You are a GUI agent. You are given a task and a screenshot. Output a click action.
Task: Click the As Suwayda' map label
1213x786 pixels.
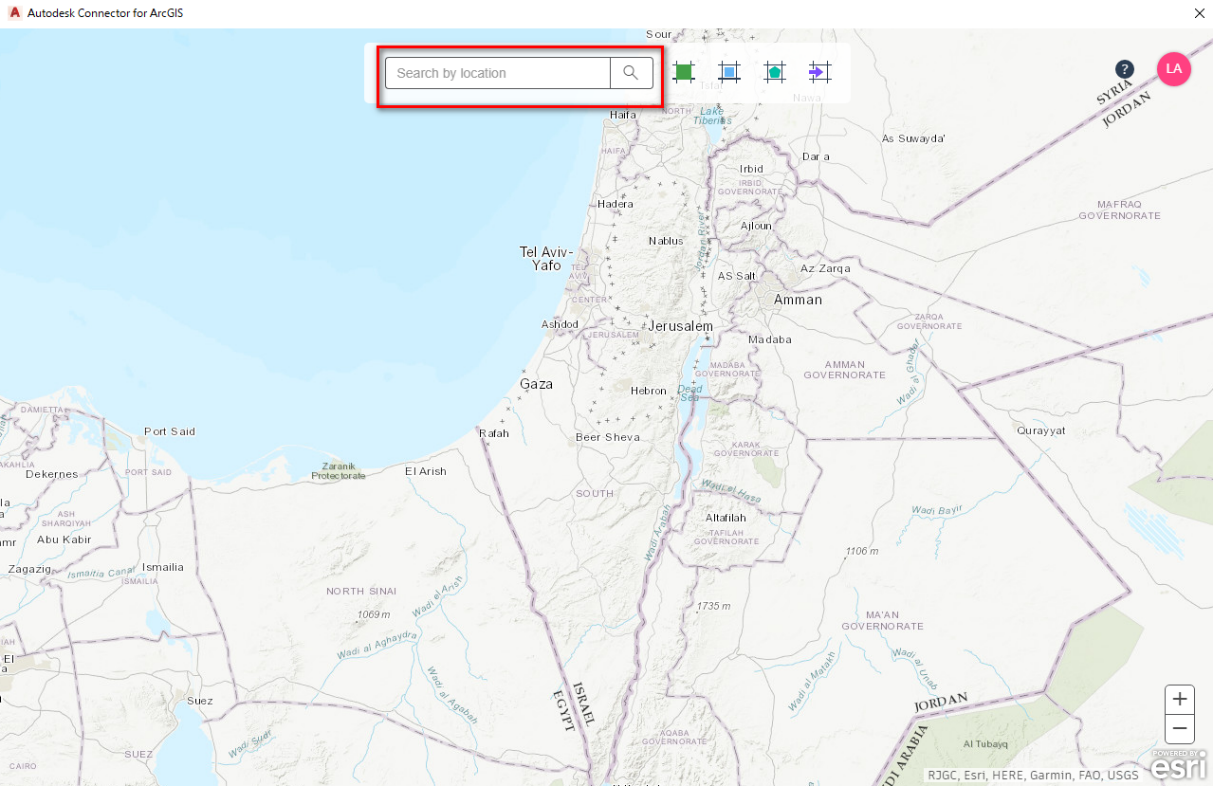click(x=914, y=139)
